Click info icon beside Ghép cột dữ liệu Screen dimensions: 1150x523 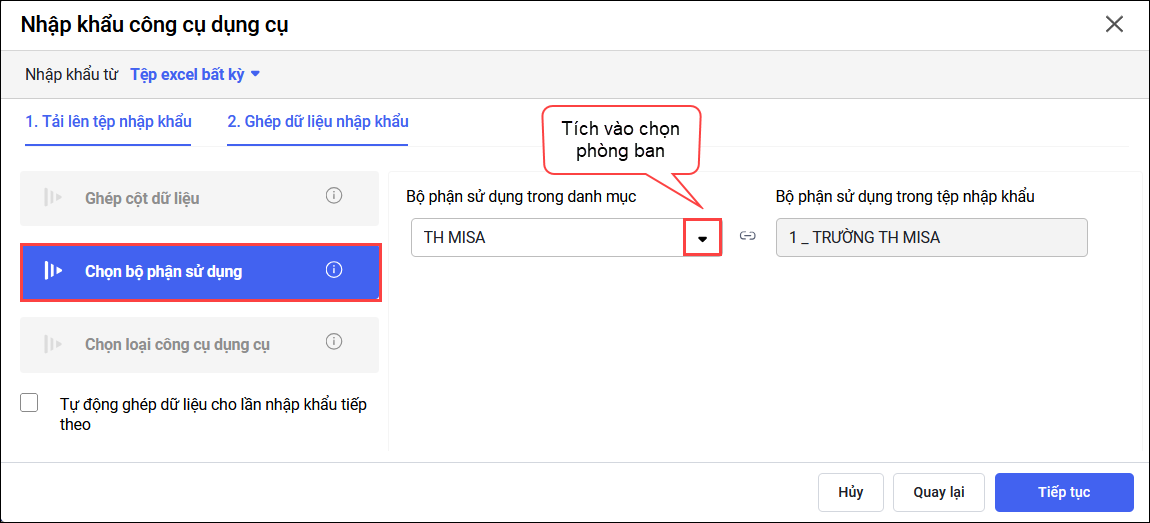(x=334, y=196)
